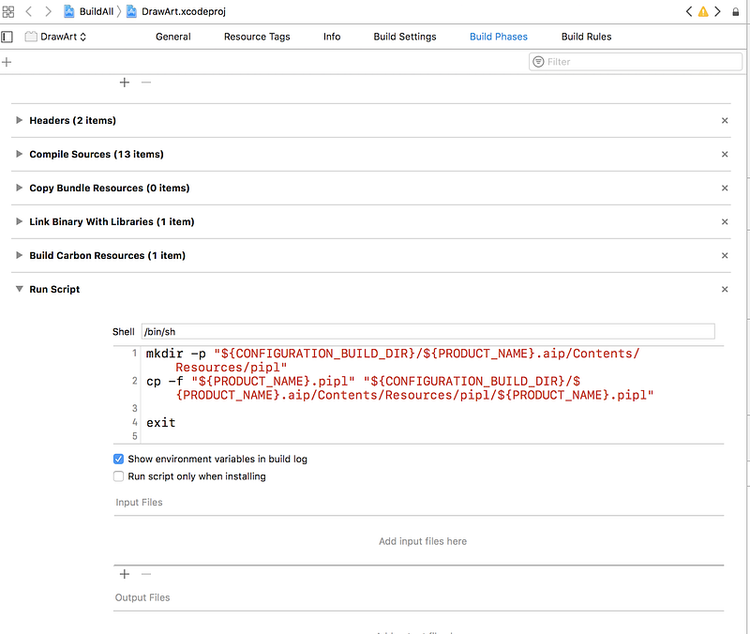
Task: Select the Build Phases tab
Action: pyautogui.click(x=498, y=37)
